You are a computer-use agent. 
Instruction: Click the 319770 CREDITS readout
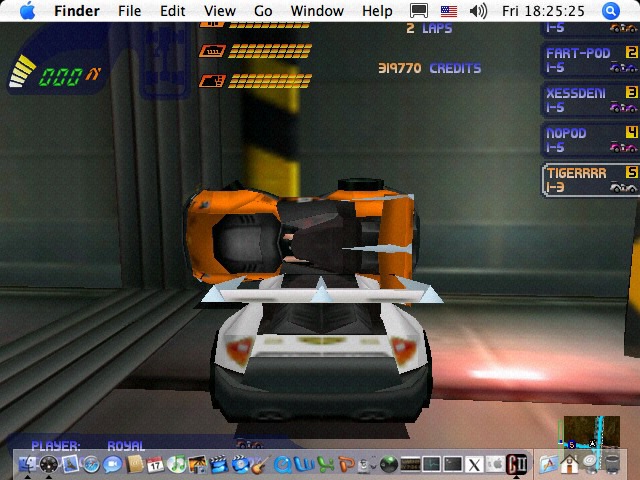(x=429, y=68)
